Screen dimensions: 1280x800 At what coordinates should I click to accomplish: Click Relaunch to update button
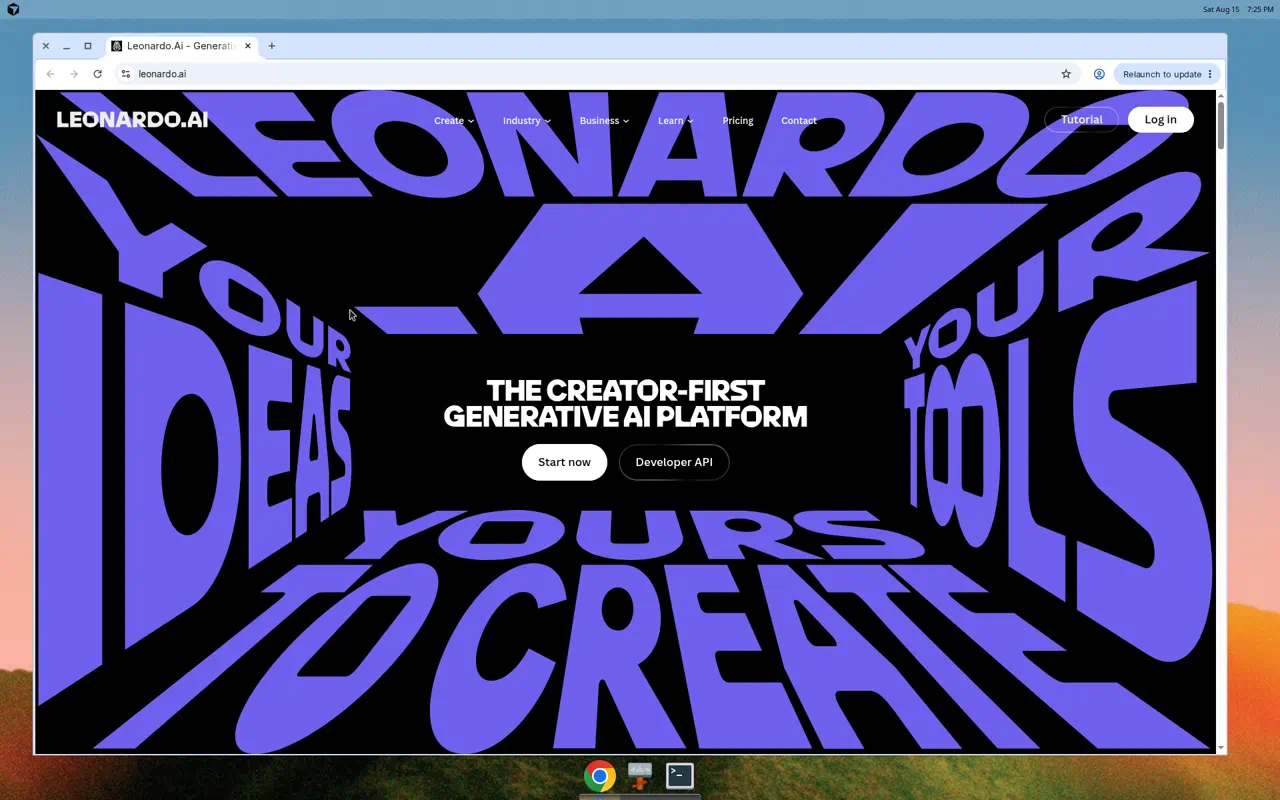point(1161,74)
